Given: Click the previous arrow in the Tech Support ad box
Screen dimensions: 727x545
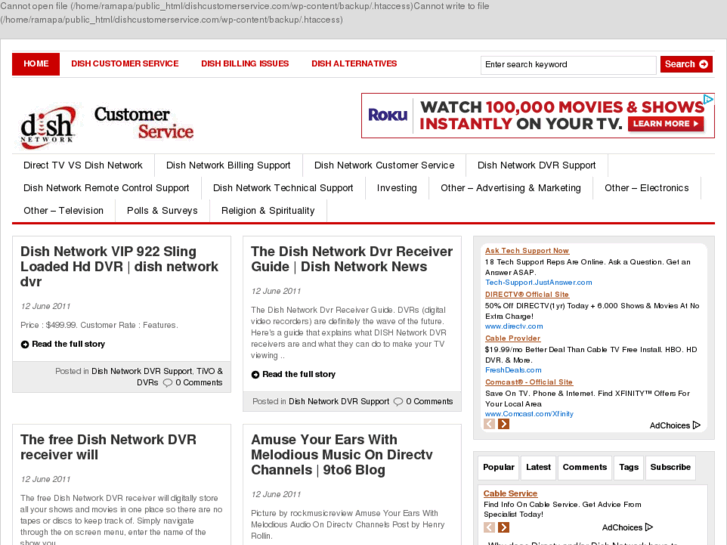Looking at the screenshot, I should pyautogui.click(x=489, y=423).
